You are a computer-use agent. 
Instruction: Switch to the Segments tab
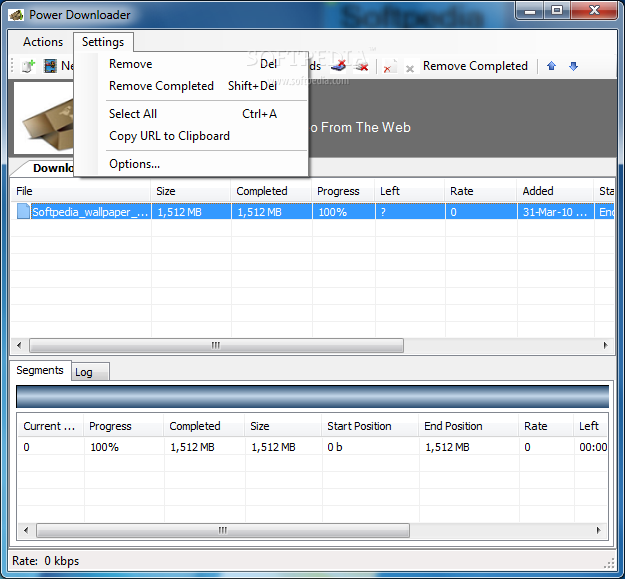tap(40, 370)
